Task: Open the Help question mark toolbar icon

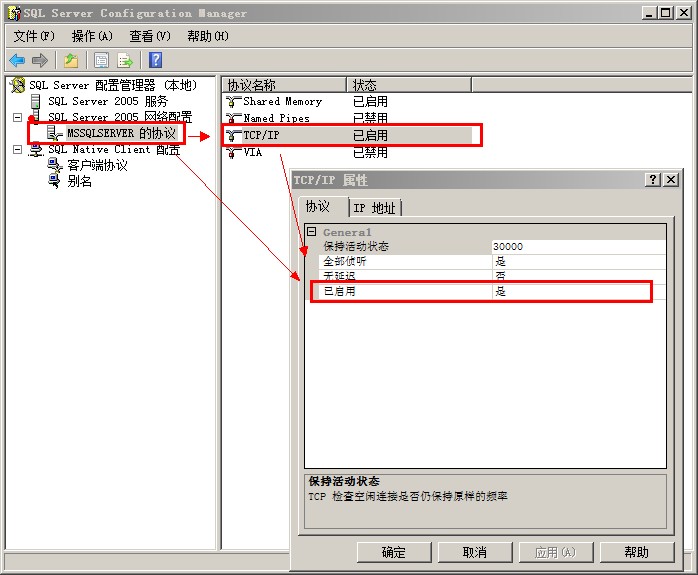Action: click(155, 60)
